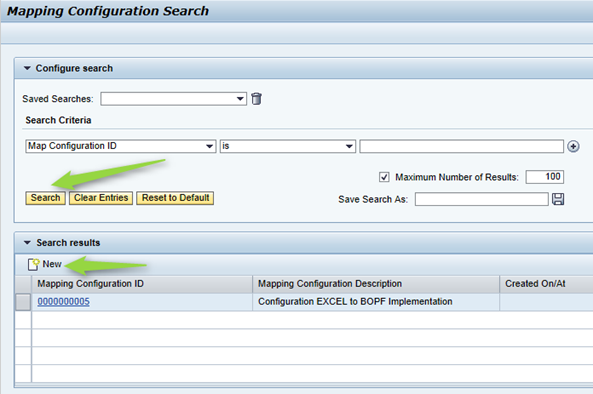593x394 pixels.
Task: Focus the Maximum Number of Results field
Action: [545, 177]
